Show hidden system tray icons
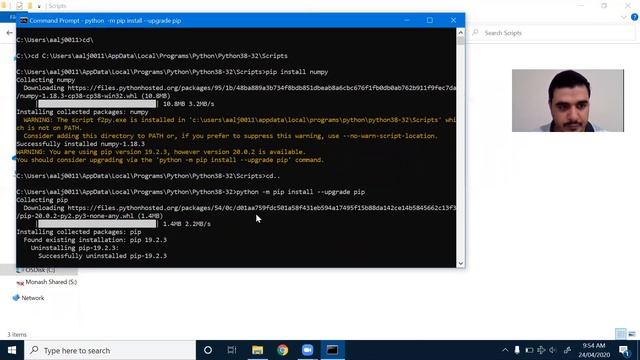 point(505,350)
